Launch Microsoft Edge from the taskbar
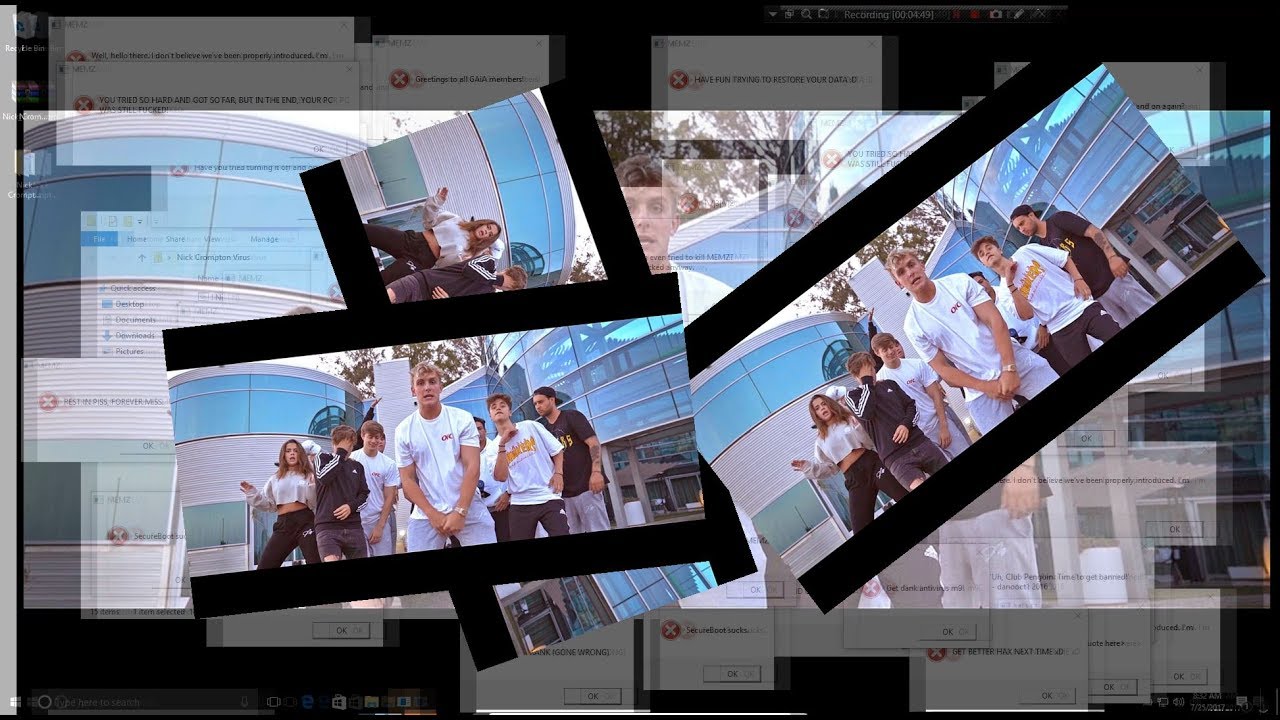1280x720 pixels. click(x=308, y=702)
